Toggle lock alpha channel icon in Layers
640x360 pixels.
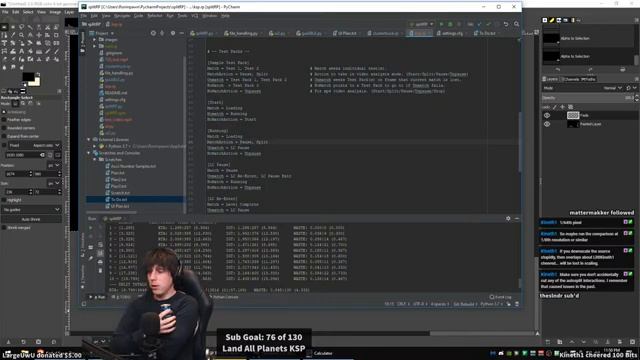(571, 107)
